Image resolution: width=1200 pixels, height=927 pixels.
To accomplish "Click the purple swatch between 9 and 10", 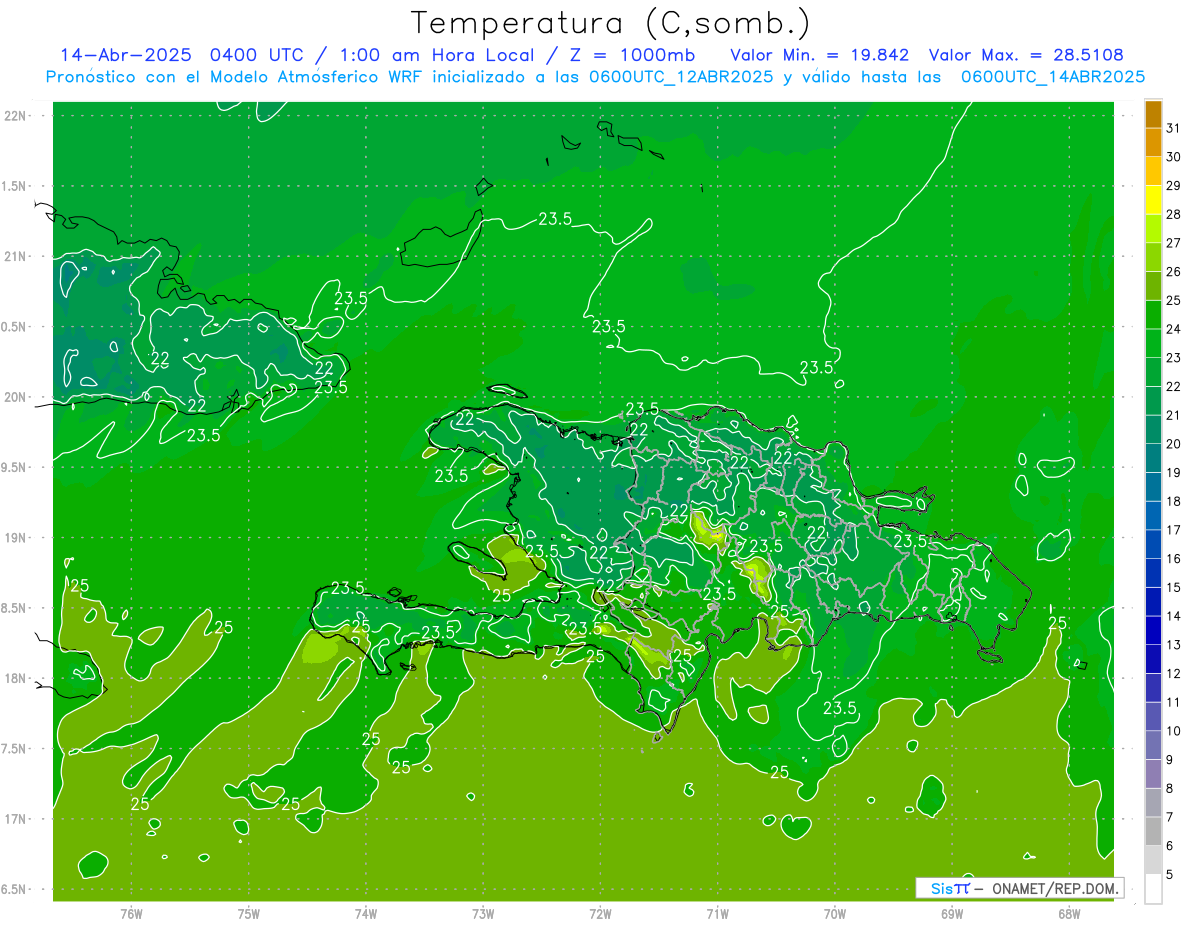I will click(x=1153, y=745).
